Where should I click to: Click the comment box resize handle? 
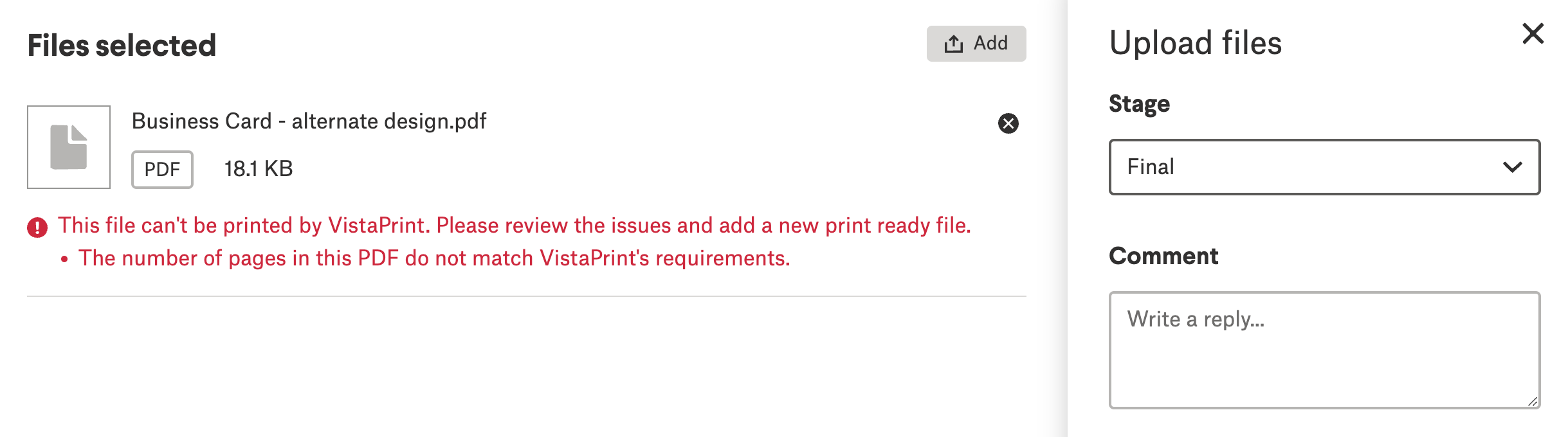click(x=1532, y=402)
